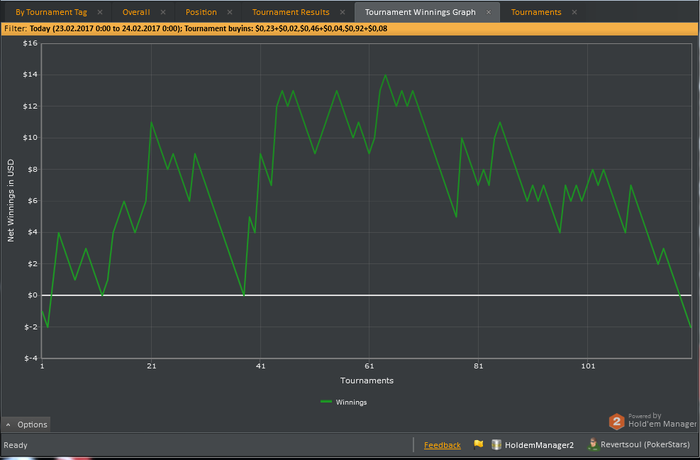
Task: Click the Winnings legend label
Action: (x=351, y=402)
